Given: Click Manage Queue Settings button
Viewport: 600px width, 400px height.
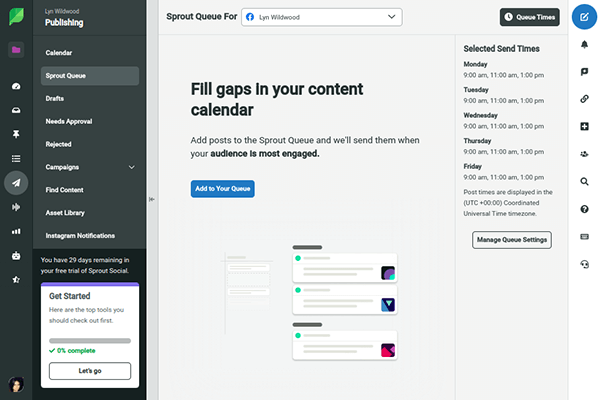Looking at the screenshot, I should click(x=511, y=239).
